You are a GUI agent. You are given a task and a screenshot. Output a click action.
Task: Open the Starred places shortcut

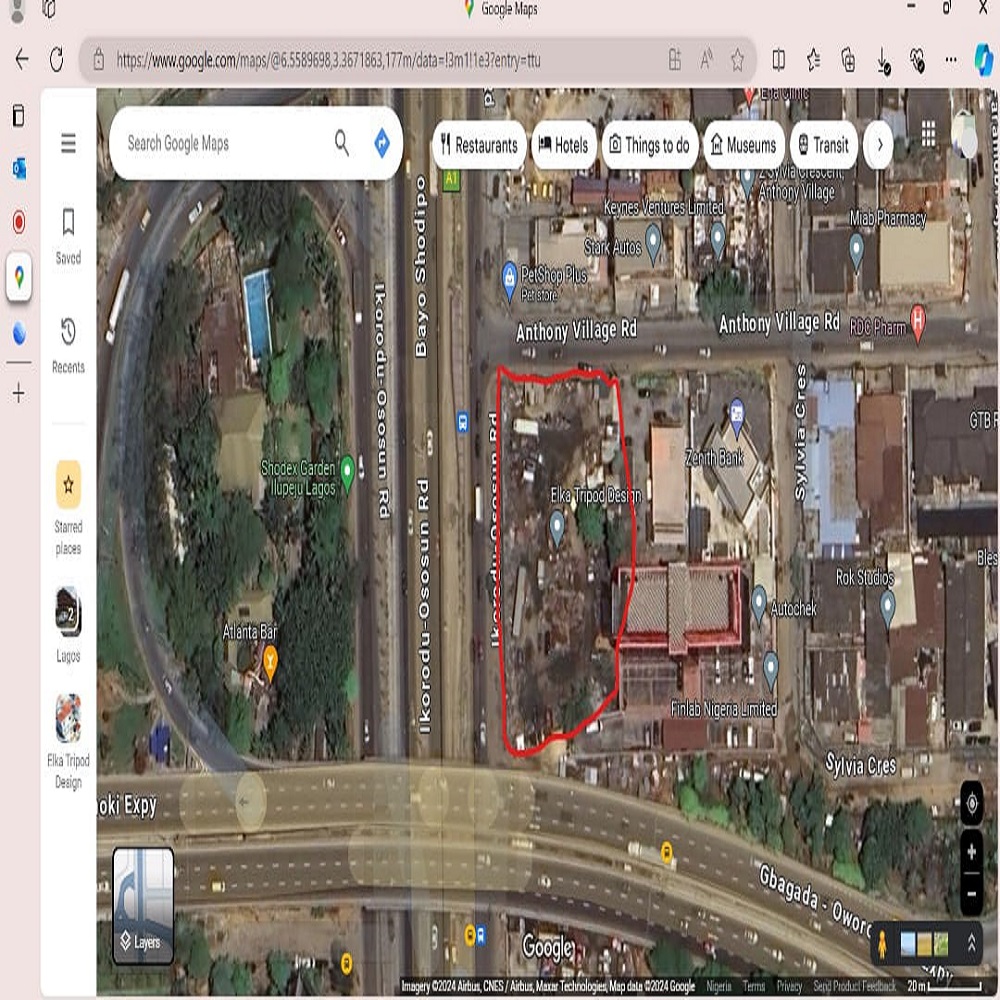68,508
